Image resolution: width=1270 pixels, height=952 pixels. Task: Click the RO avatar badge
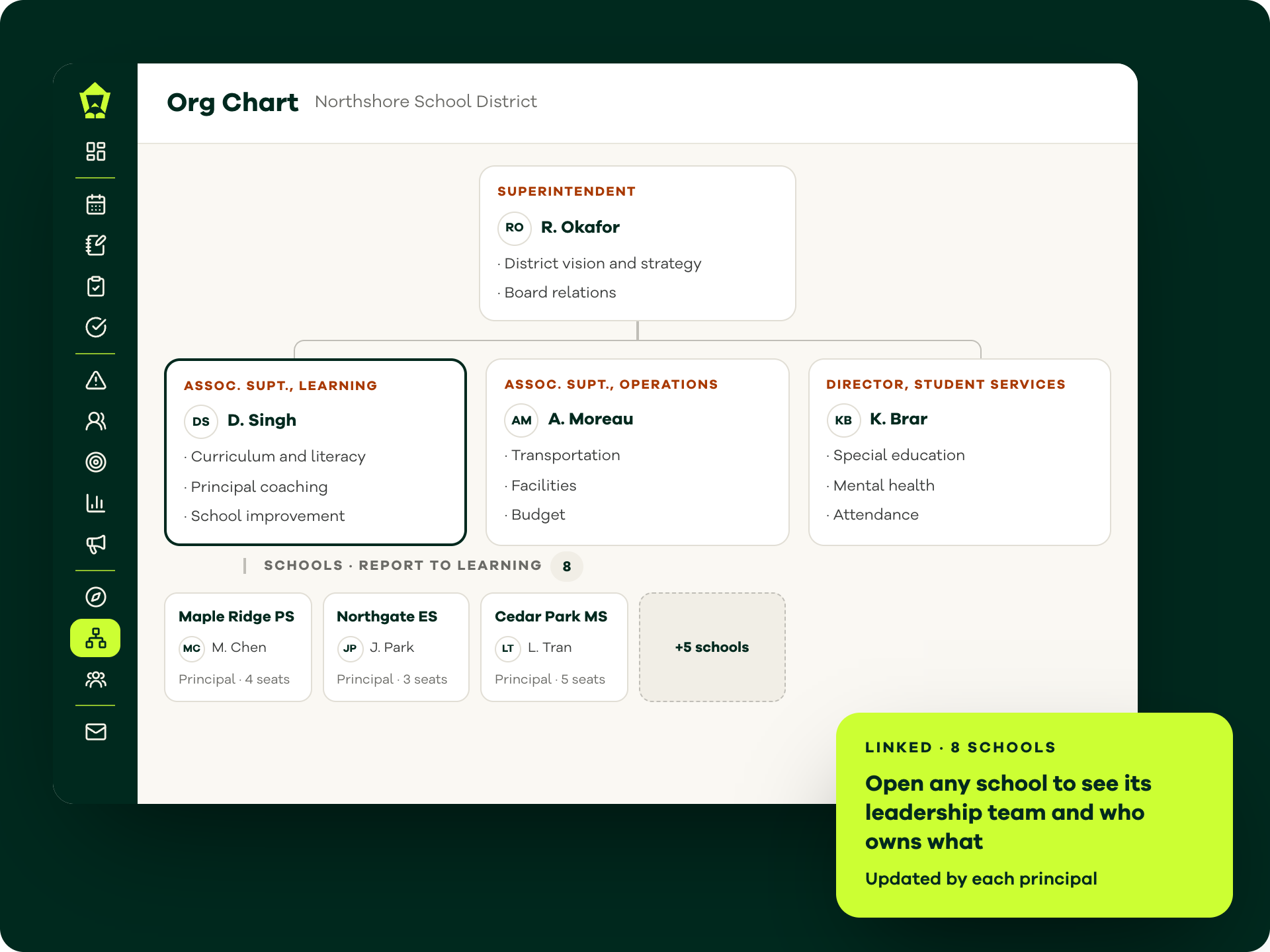pyautogui.click(x=515, y=228)
